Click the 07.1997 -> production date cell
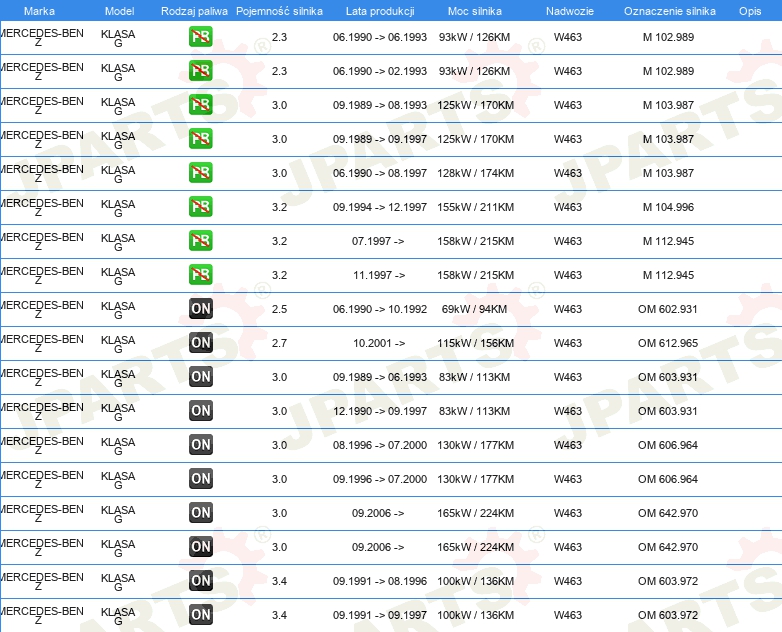The image size is (782, 632). coord(378,241)
